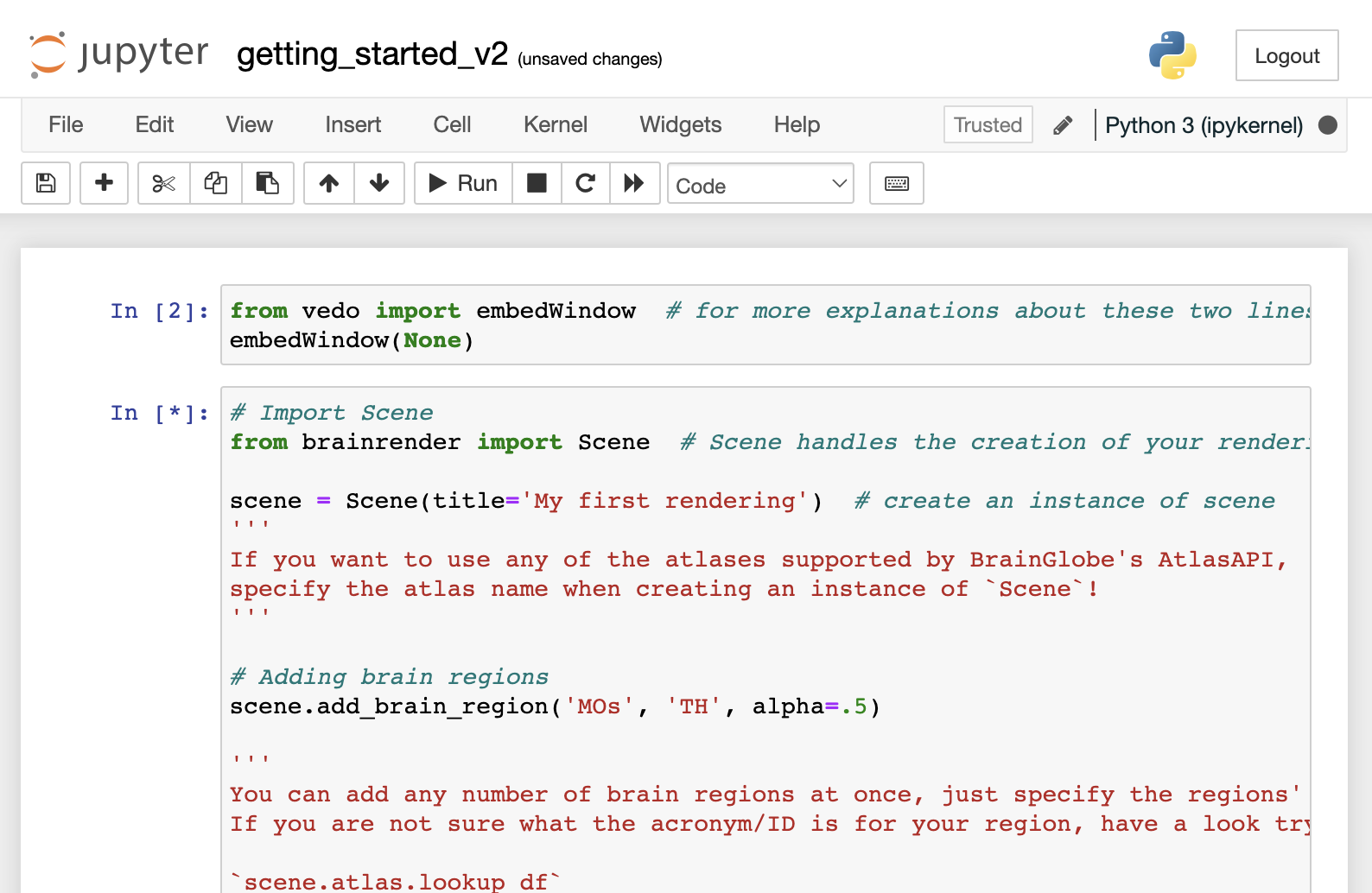Open the Widgets menu
This screenshot has width=1372, height=893.
(x=680, y=125)
